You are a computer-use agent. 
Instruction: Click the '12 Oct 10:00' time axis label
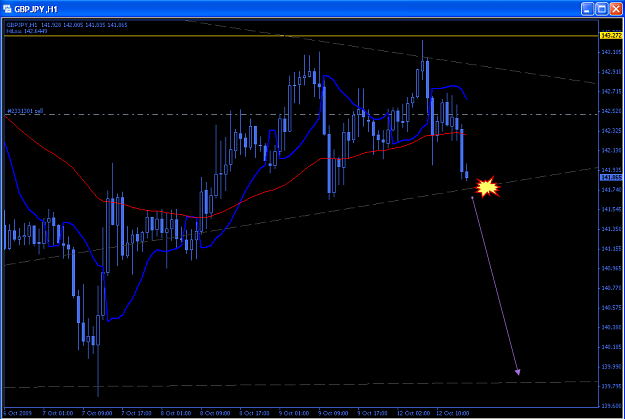click(453, 413)
